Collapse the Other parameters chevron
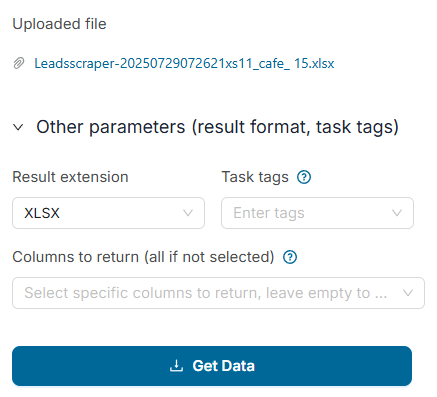Viewport: 437px width, 397px height. tap(18, 127)
